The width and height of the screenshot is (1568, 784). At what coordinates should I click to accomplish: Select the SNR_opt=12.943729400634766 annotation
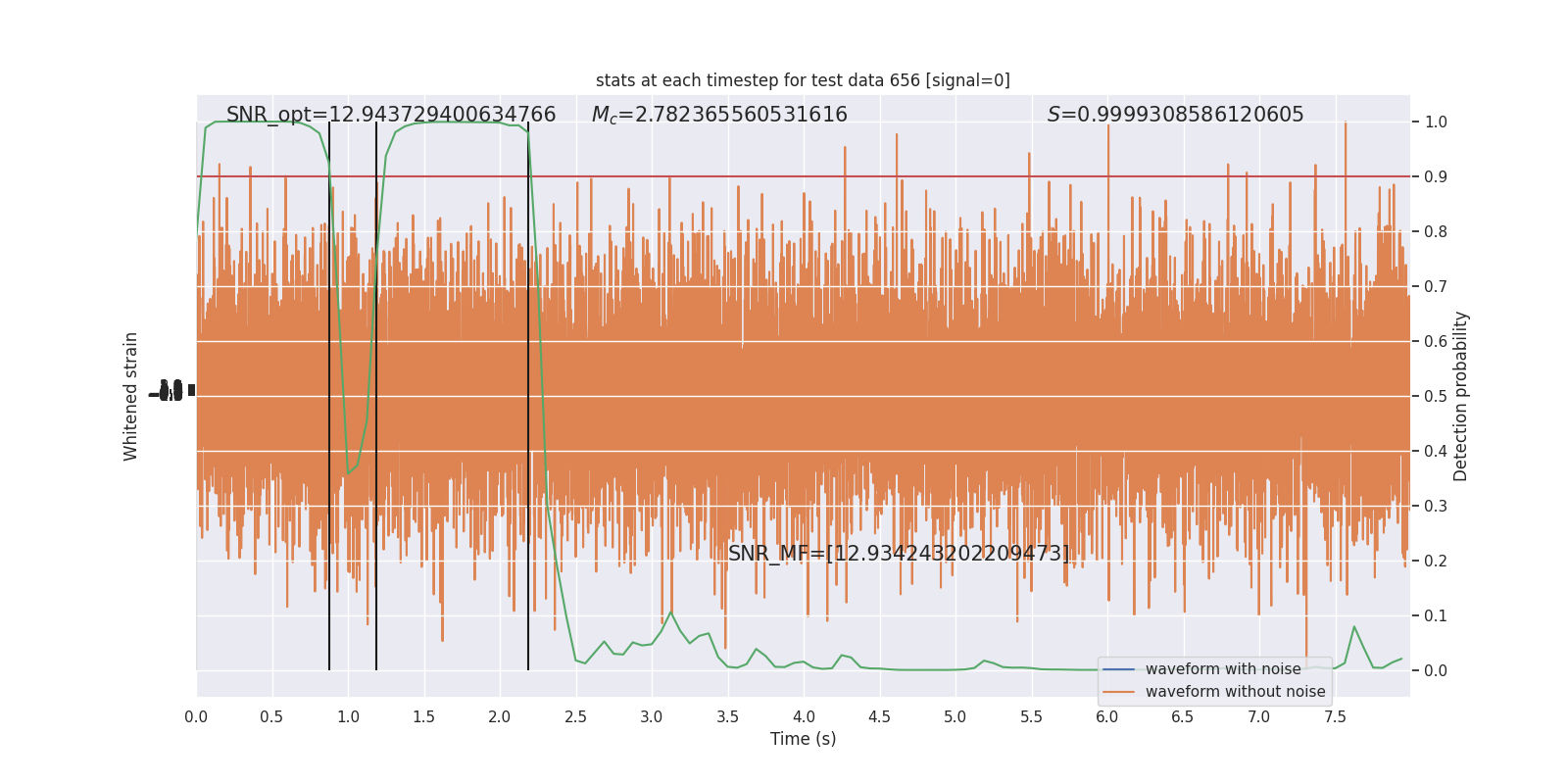(391, 115)
